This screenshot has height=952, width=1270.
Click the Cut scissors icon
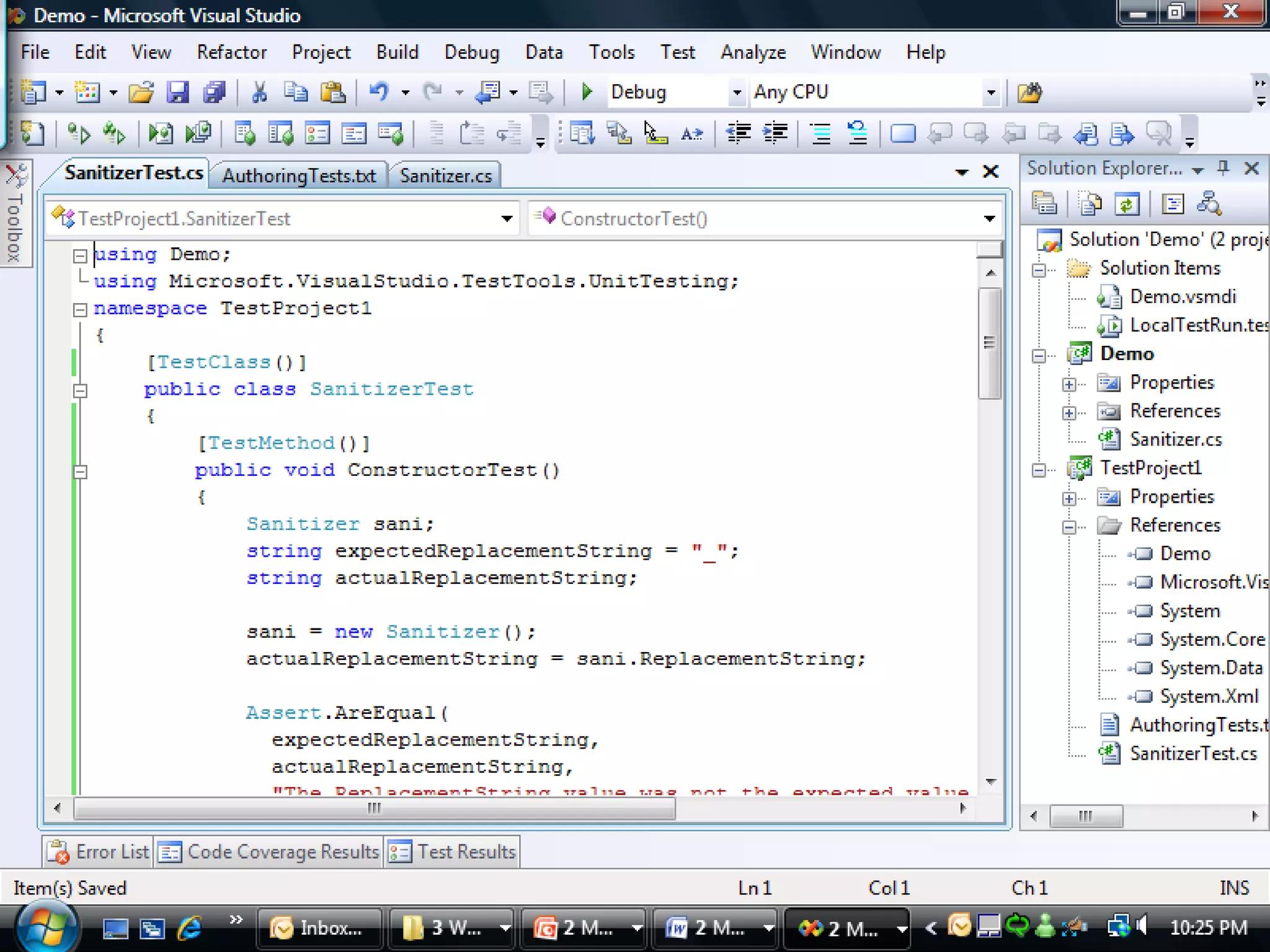[x=259, y=92]
